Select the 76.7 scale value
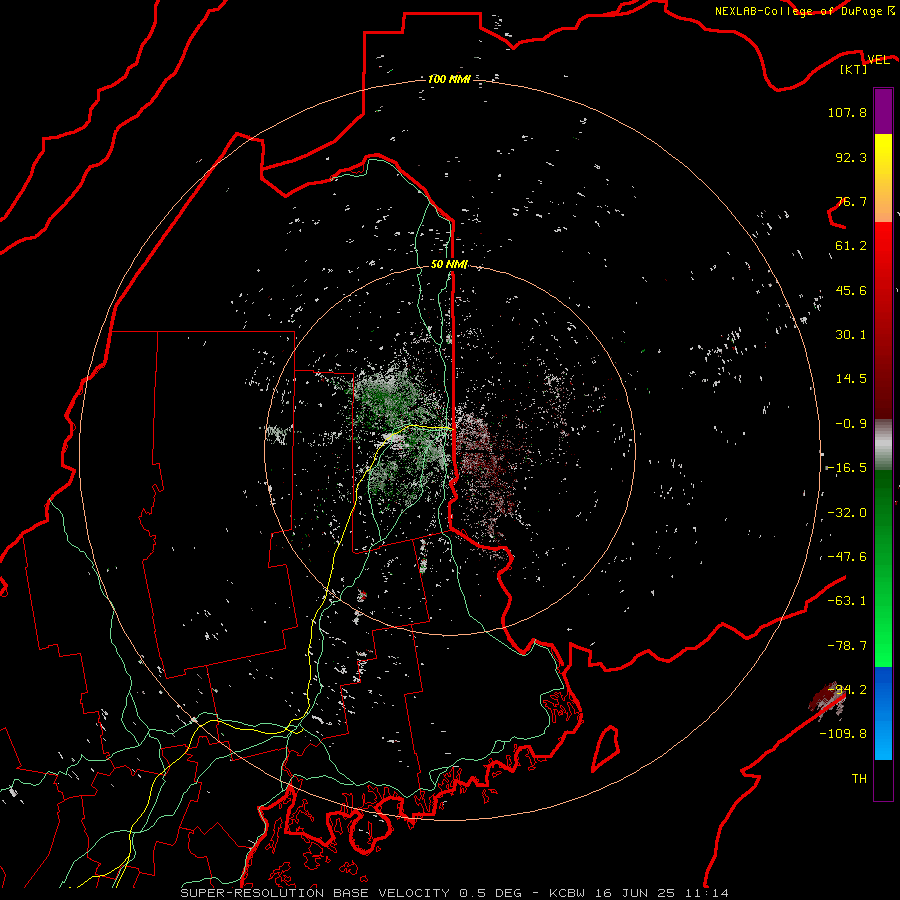900x900 pixels. click(x=851, y=201)
